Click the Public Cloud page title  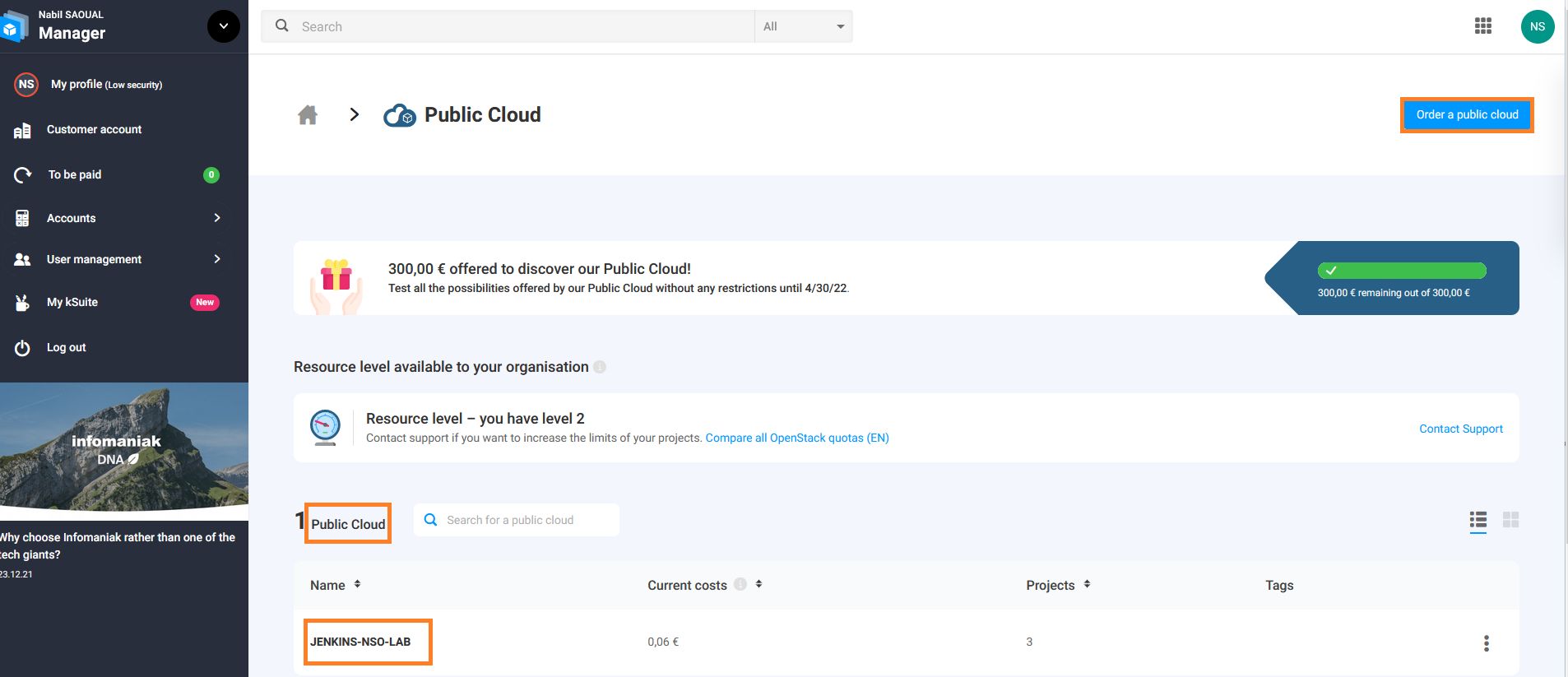tap(483, 114)
